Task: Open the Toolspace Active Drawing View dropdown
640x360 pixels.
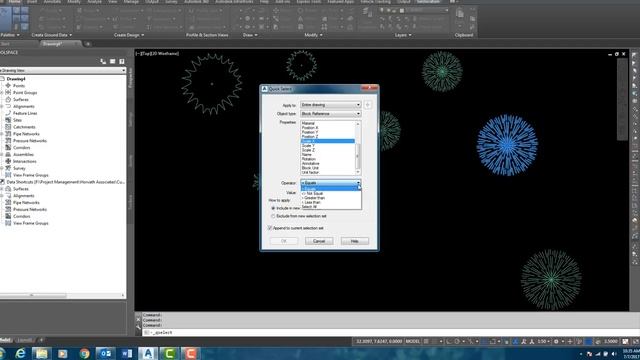Action: click(63, 70)
